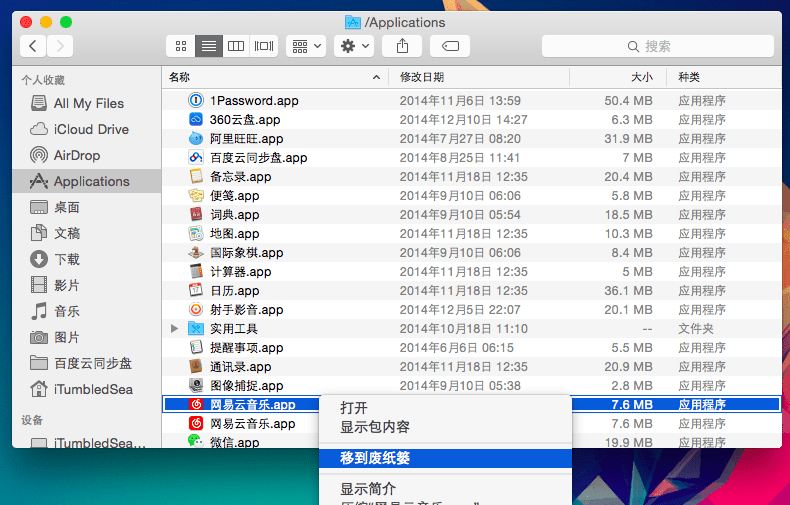Sort by the 大小 column header

click(618, 77)
